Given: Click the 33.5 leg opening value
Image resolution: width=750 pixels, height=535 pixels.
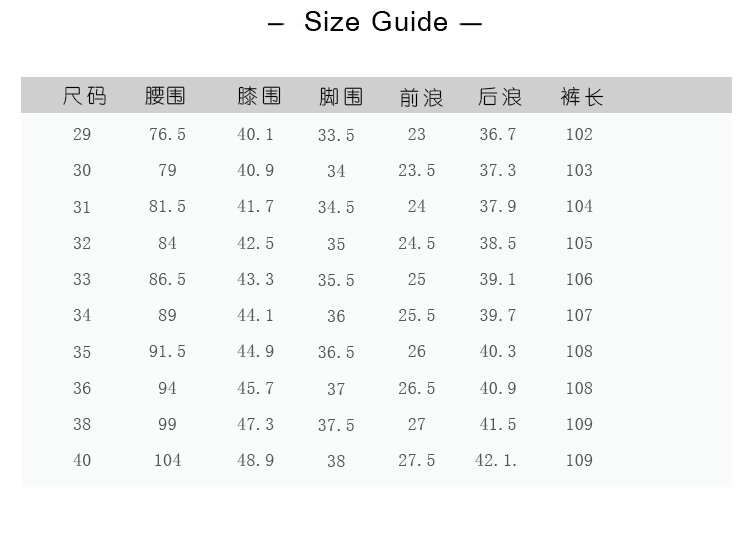Looking at the screenshot, I should point(336,135).
